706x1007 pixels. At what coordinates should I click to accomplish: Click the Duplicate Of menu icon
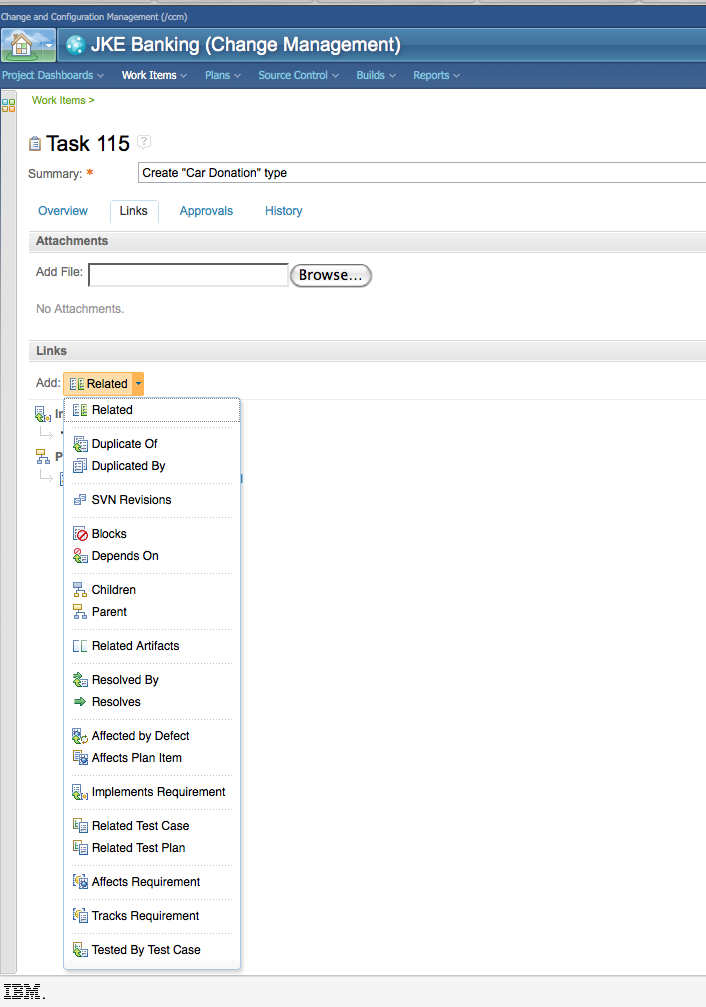point(80,444)
